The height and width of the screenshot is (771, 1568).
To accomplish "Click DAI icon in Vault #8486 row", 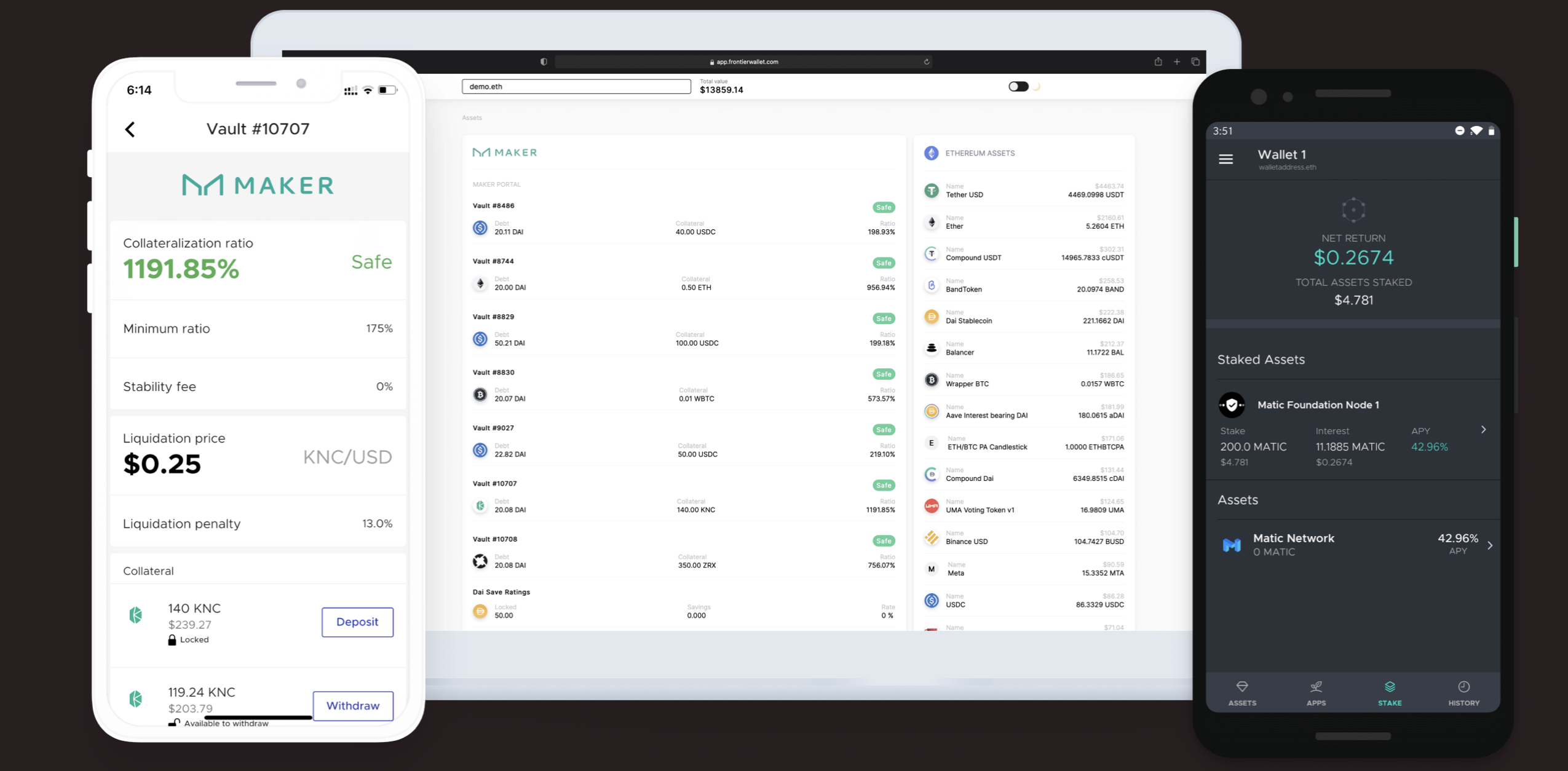I will [x=480, y=228].
